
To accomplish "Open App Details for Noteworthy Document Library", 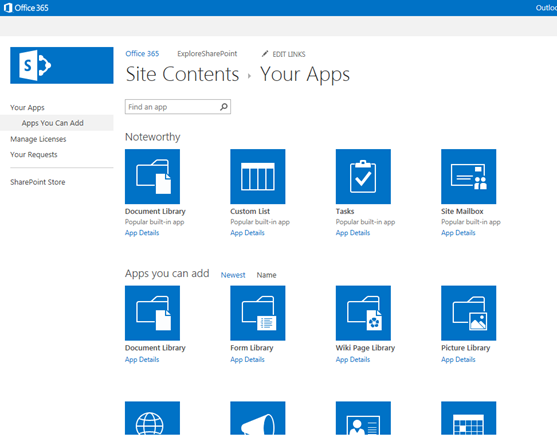I will tap(142, 233).
